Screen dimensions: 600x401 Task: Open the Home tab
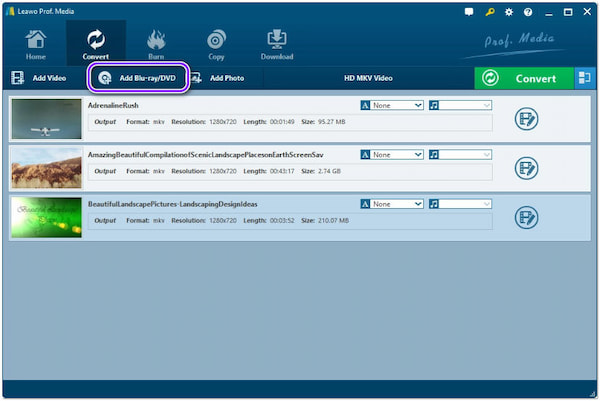pos(35,43)
